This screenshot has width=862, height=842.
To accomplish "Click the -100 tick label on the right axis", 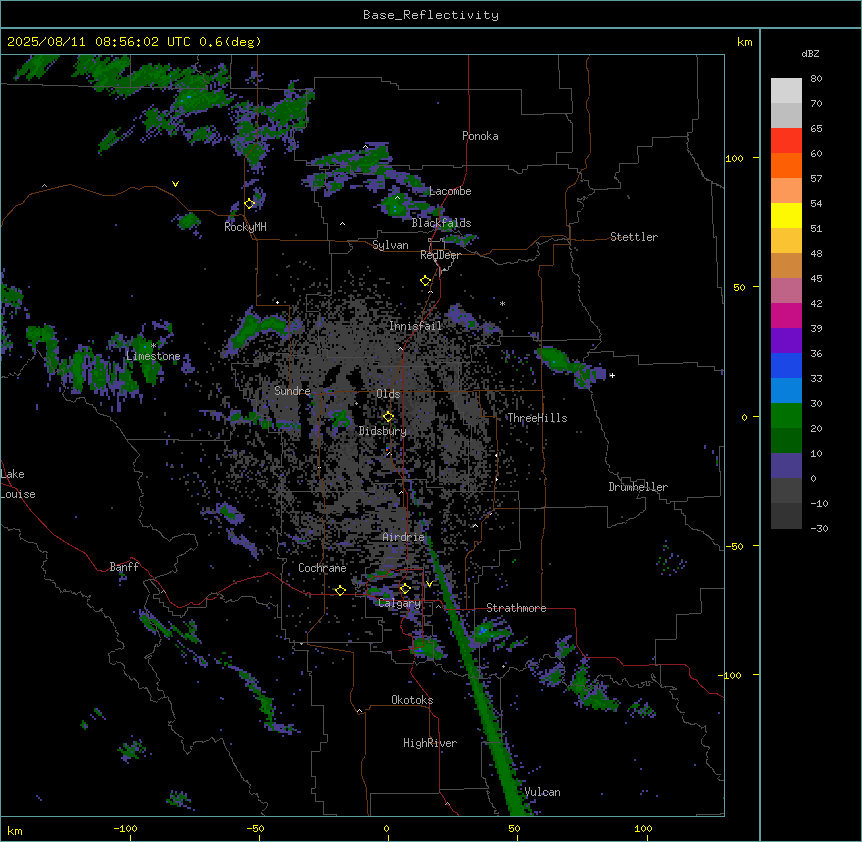I will 731,675.
